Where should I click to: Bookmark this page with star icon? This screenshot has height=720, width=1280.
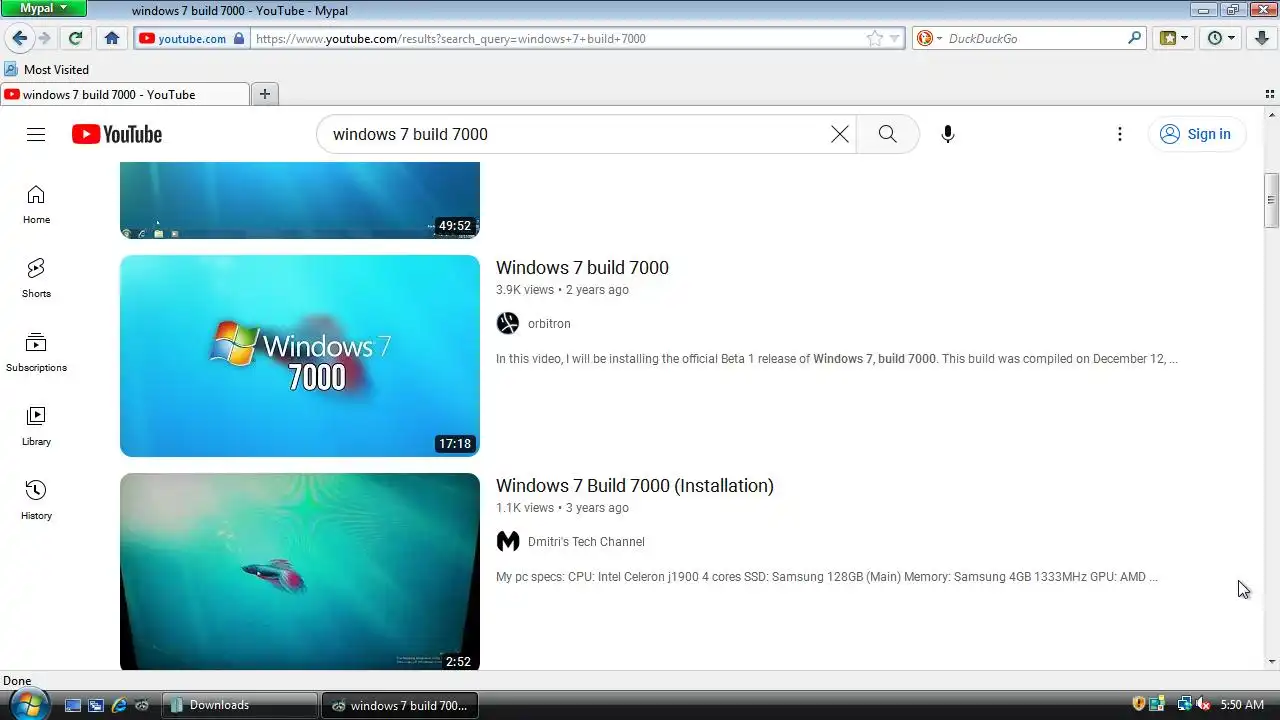[x=875, y=38]
